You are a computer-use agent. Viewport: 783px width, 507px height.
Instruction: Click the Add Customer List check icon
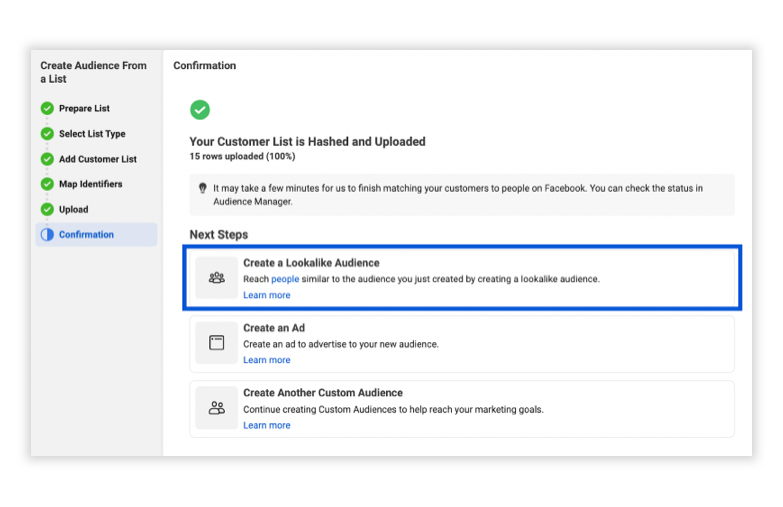tap(47, 159)
